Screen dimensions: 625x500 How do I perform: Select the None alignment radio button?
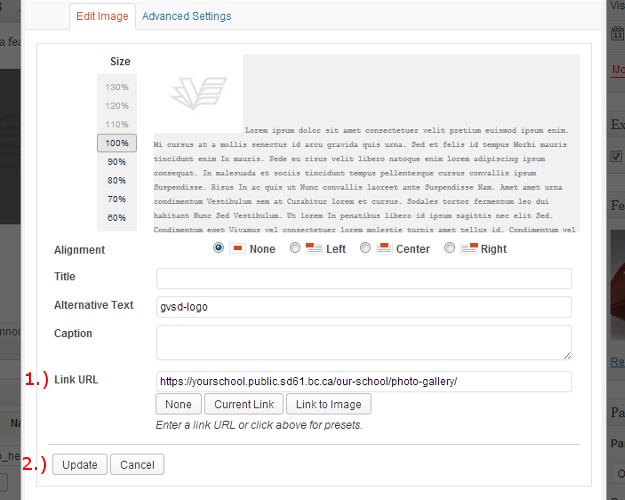pos(218,248)
